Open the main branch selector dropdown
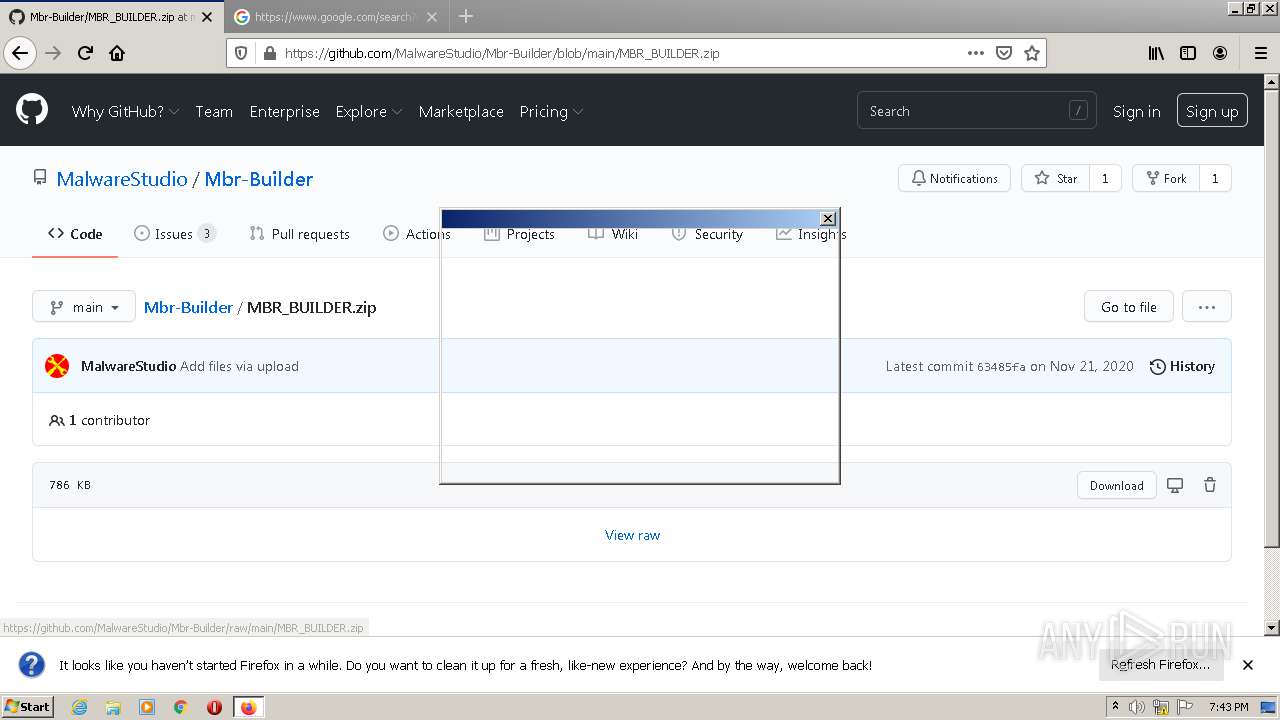Viewport: 1280px width, 720px height. tap(84, 307)
